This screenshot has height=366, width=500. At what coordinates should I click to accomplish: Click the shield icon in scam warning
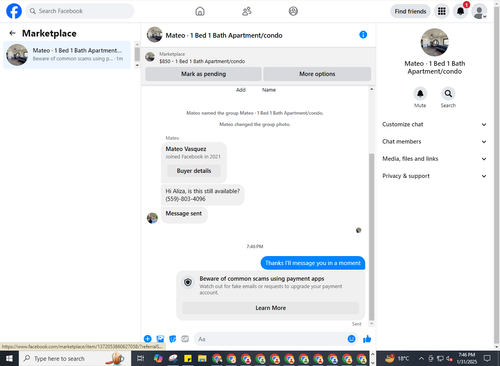(188, 282)
